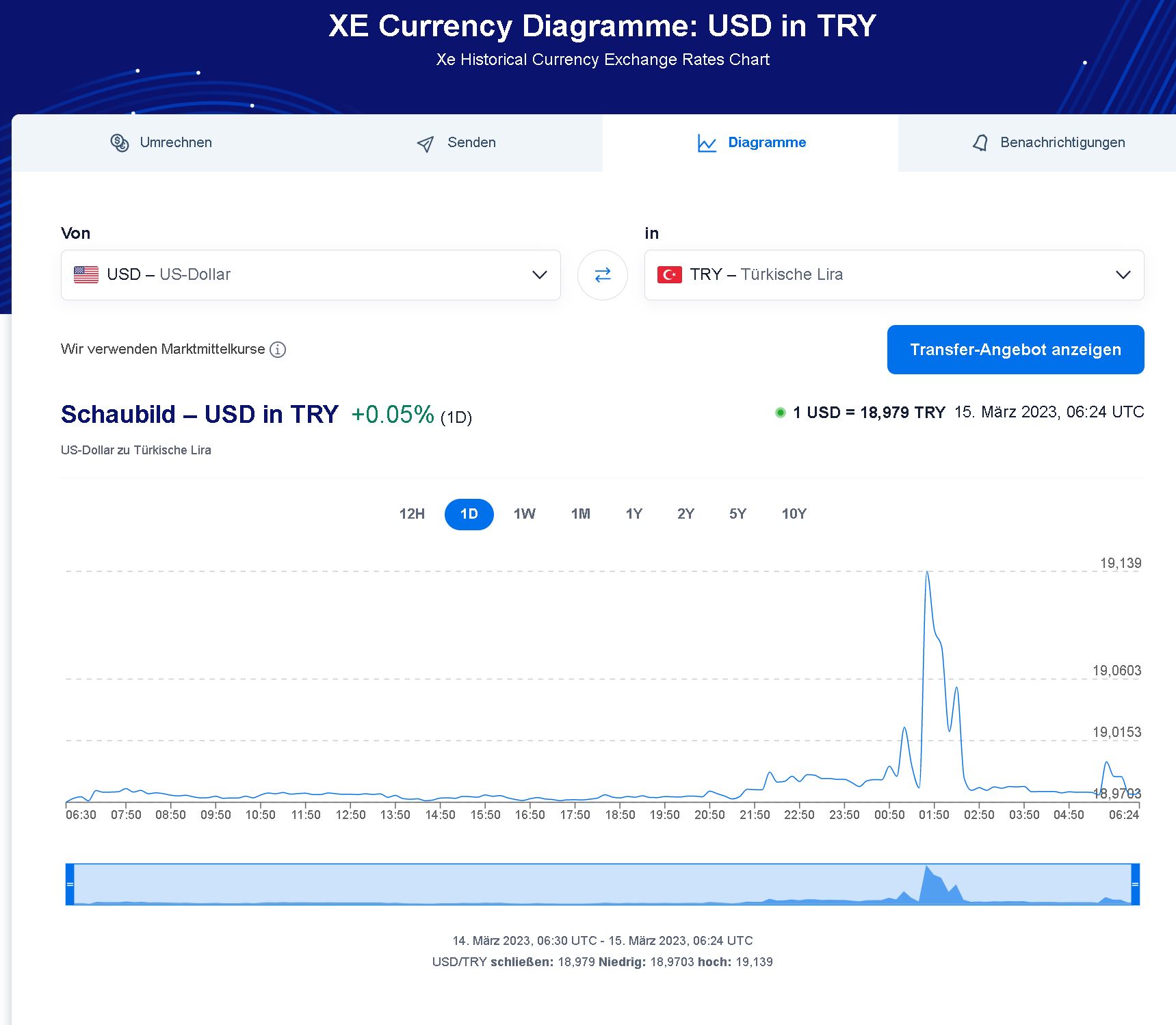Select the 2Y time range
Viewport: 1176px width, 1025px height.
[x=686, y=514]
